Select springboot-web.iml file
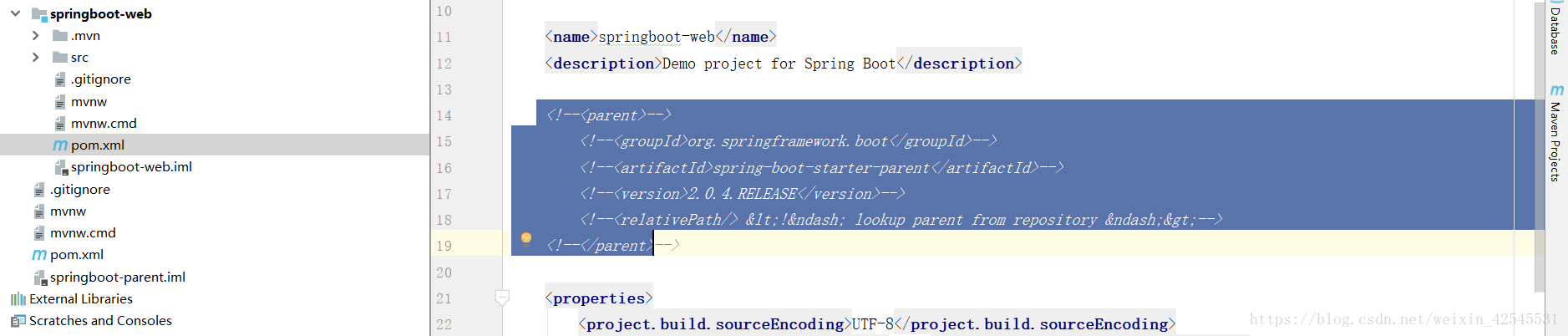Image resolution: width=1568 pixels, height=336 pixels. pos(131,166)
